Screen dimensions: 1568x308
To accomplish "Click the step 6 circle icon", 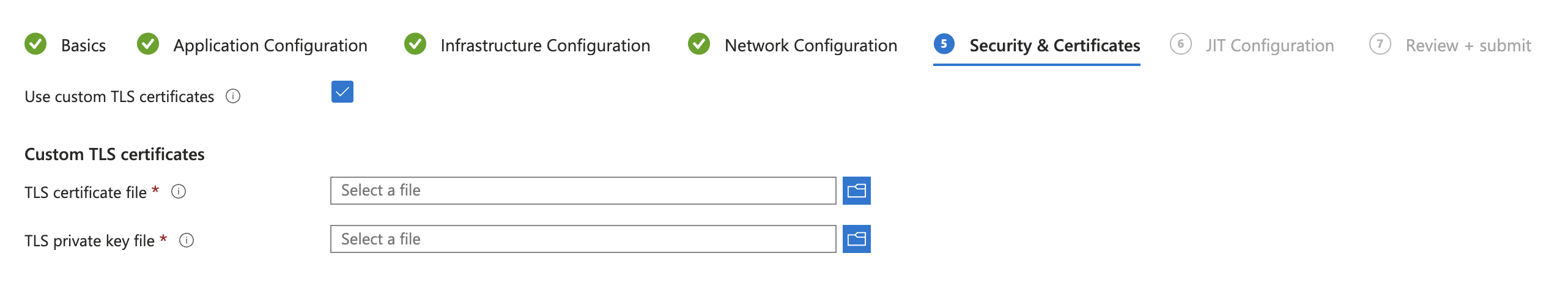I will pos(1180,44).
